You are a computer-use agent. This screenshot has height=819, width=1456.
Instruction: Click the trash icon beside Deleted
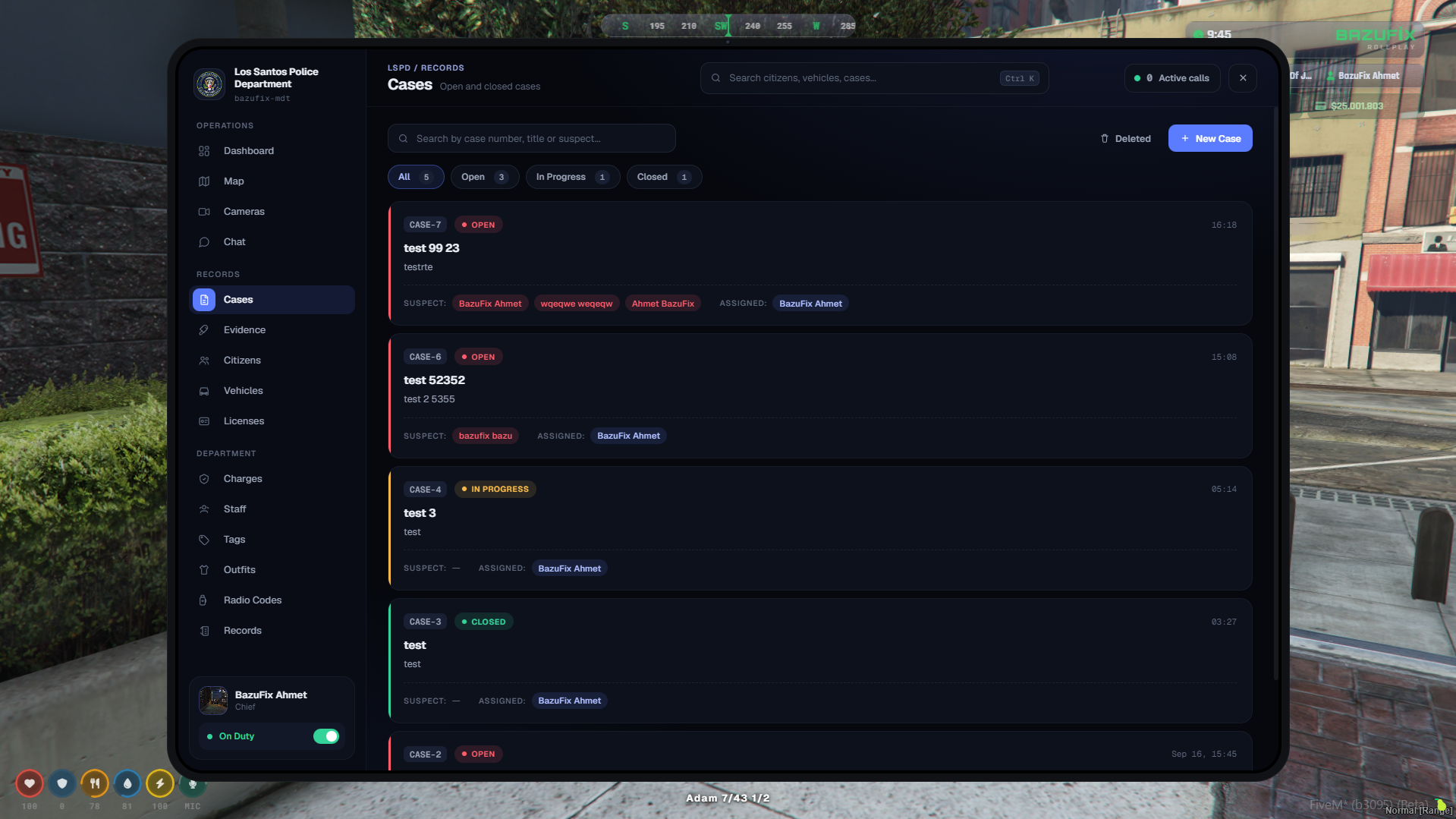(1105, 139)
